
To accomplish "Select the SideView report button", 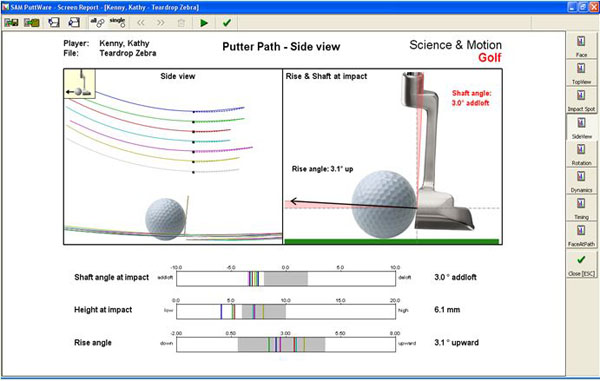I will 581,127.
